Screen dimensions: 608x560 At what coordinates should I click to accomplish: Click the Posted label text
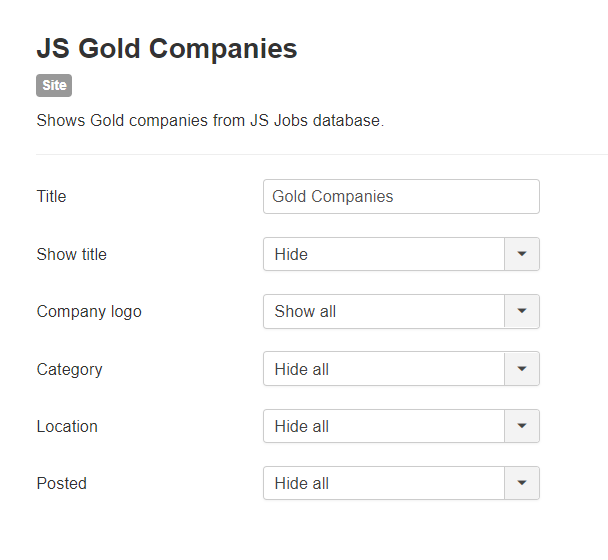[x=61, y=483]
